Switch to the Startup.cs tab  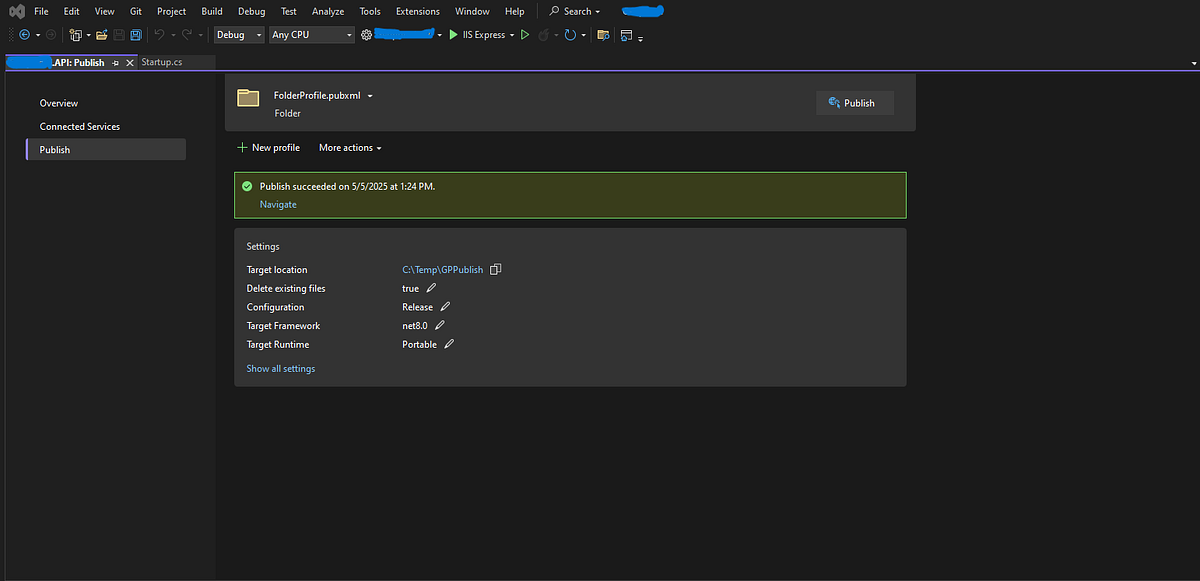(162, 62)
